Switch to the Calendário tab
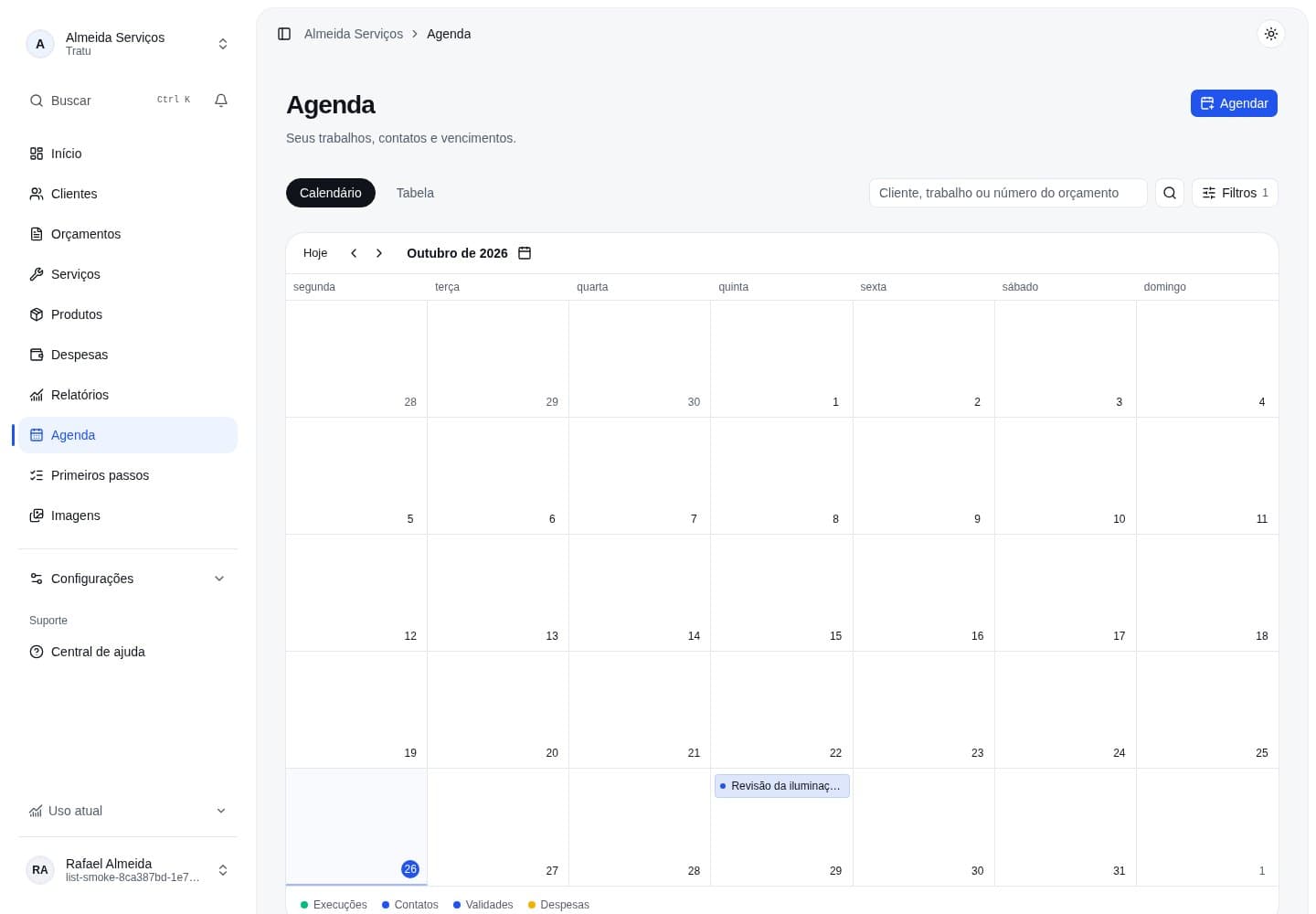The height and width of the screenshot is (914, 1316). pyautogui.click(x=331, y=193)
